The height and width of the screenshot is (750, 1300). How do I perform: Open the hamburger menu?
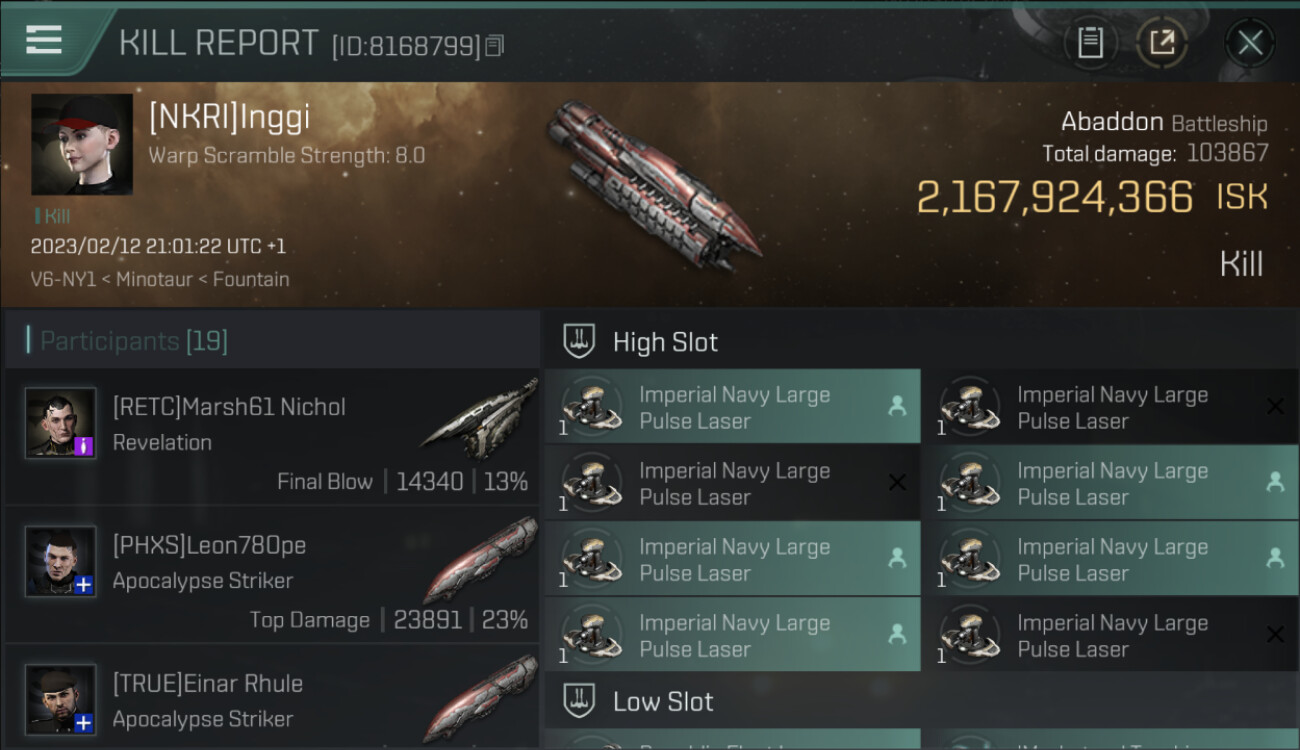pos(44,40)
